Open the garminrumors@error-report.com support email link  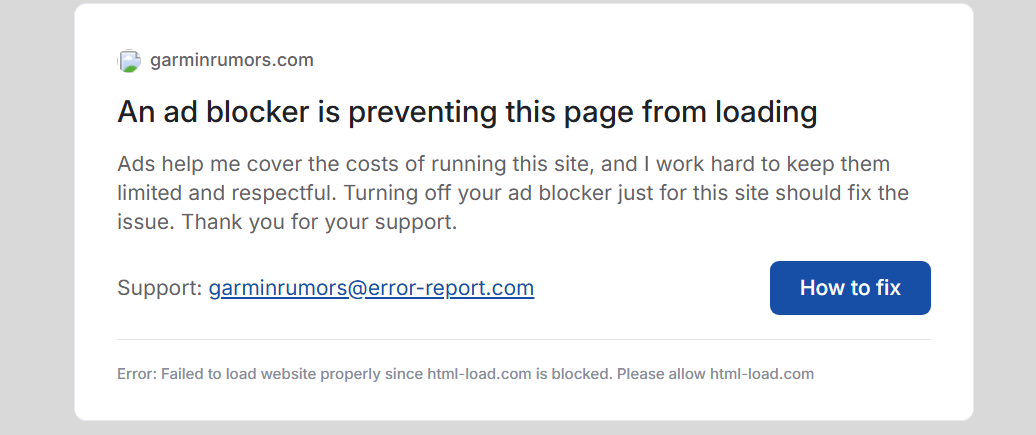coord(371,288)
